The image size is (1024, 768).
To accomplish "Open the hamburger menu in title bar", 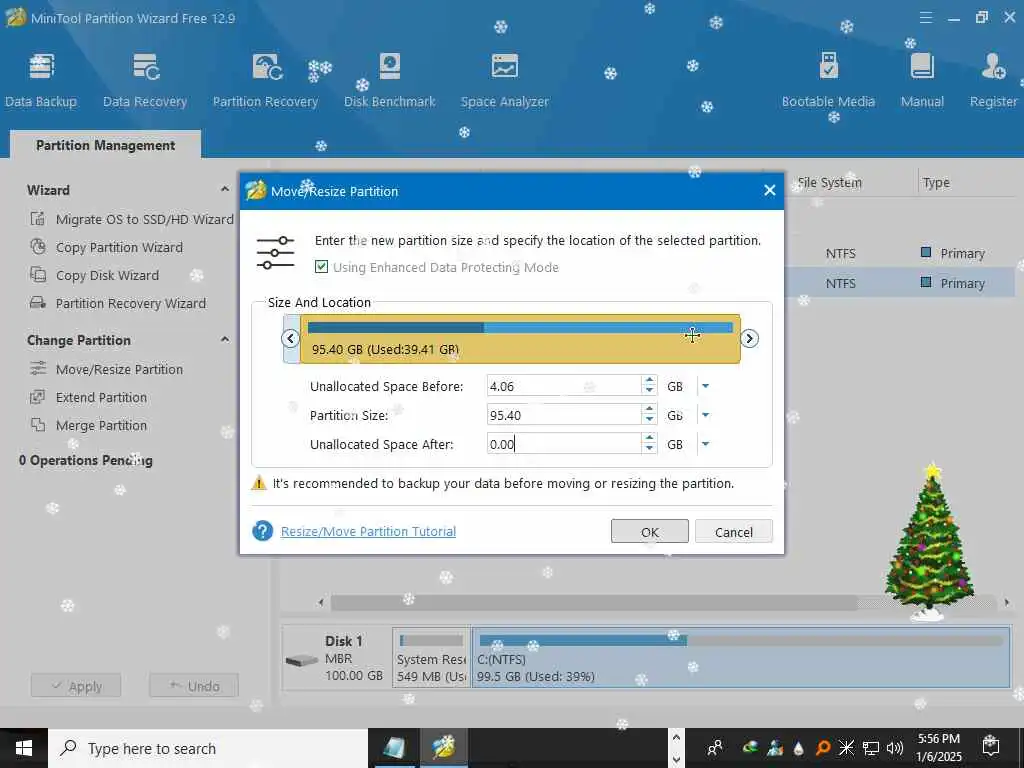I will (925, 18).
